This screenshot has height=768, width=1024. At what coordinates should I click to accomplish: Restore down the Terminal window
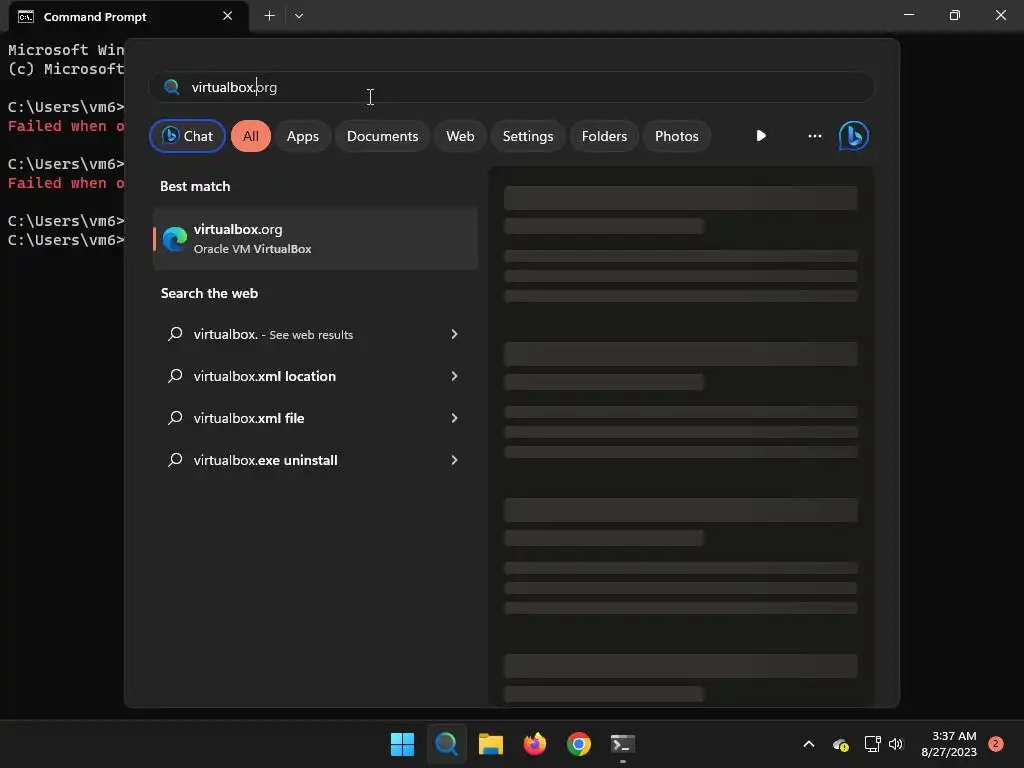click(x=955, y=15)
